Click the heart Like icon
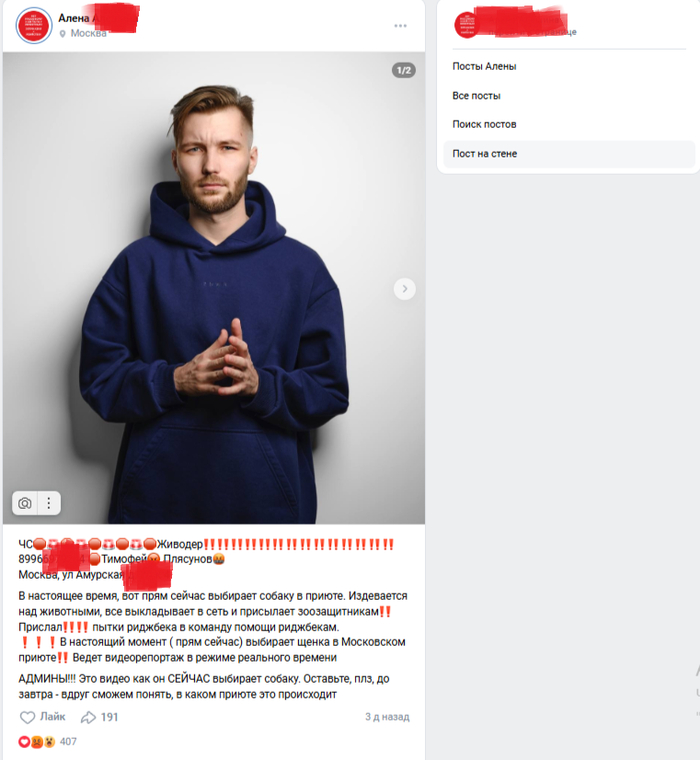 click(27, 717)
